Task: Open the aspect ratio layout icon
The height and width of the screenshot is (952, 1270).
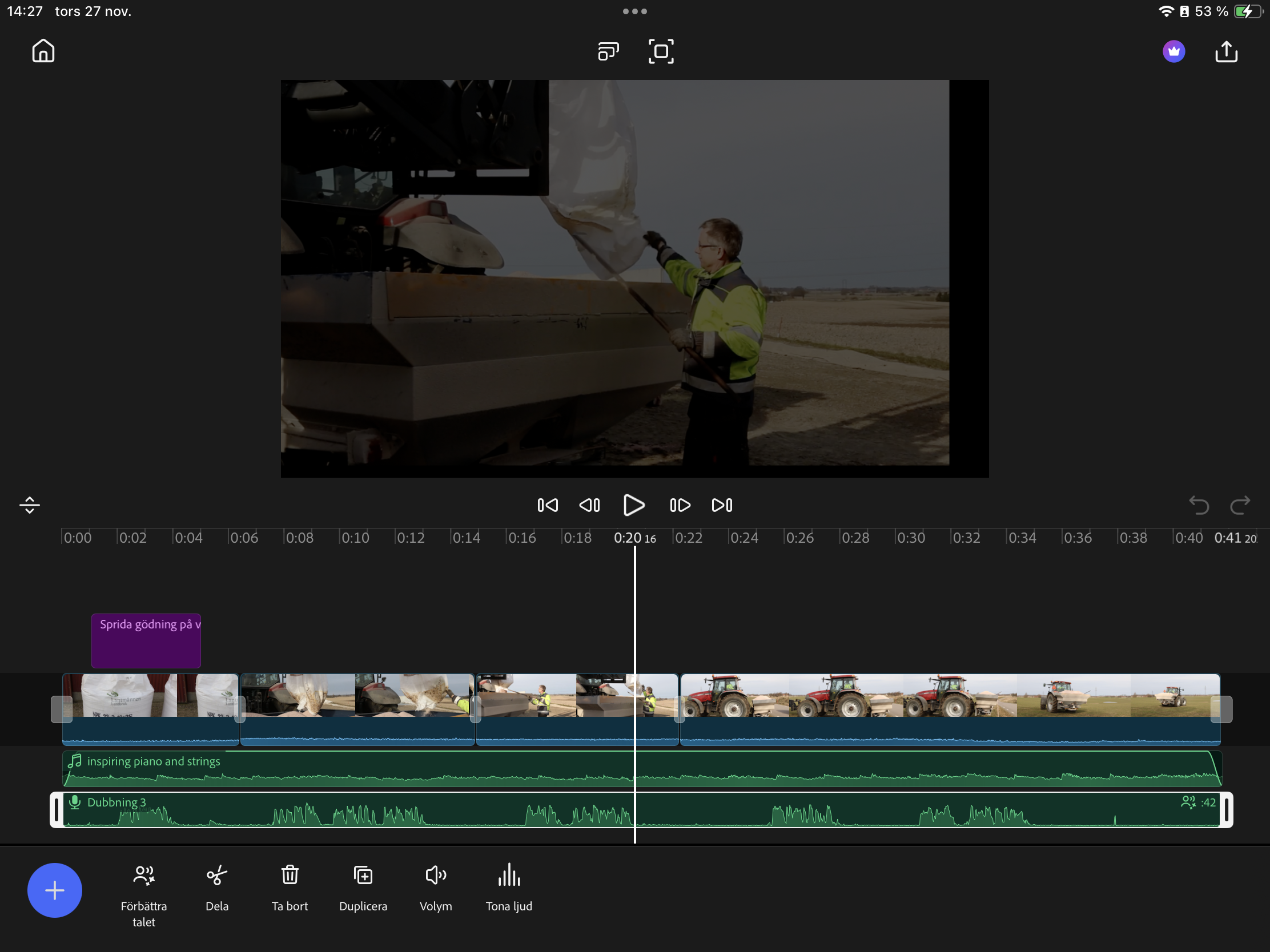Action: pyautogui.click(x=608, y=51)
